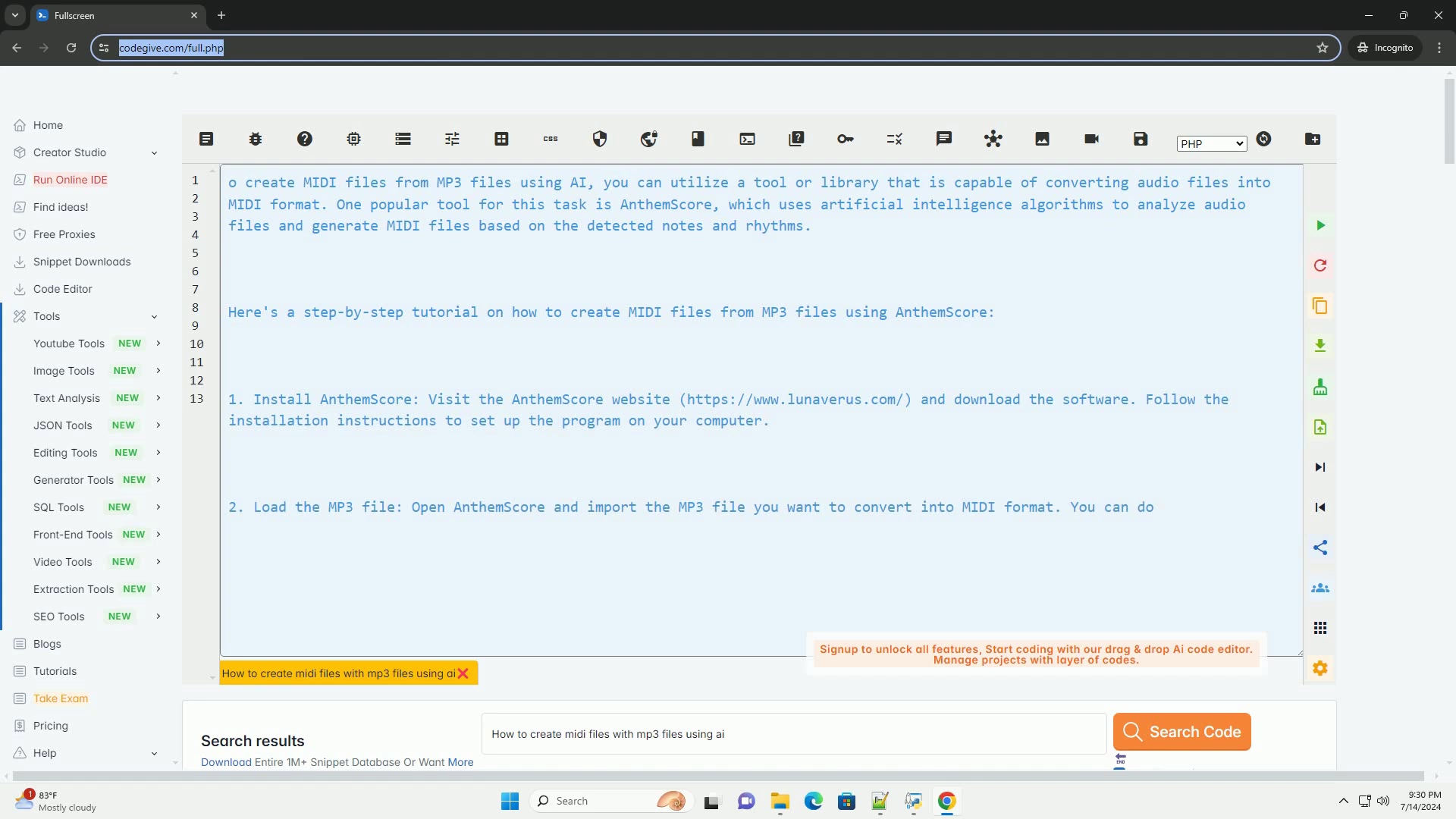Click the terminal console icon

[748, 139]
